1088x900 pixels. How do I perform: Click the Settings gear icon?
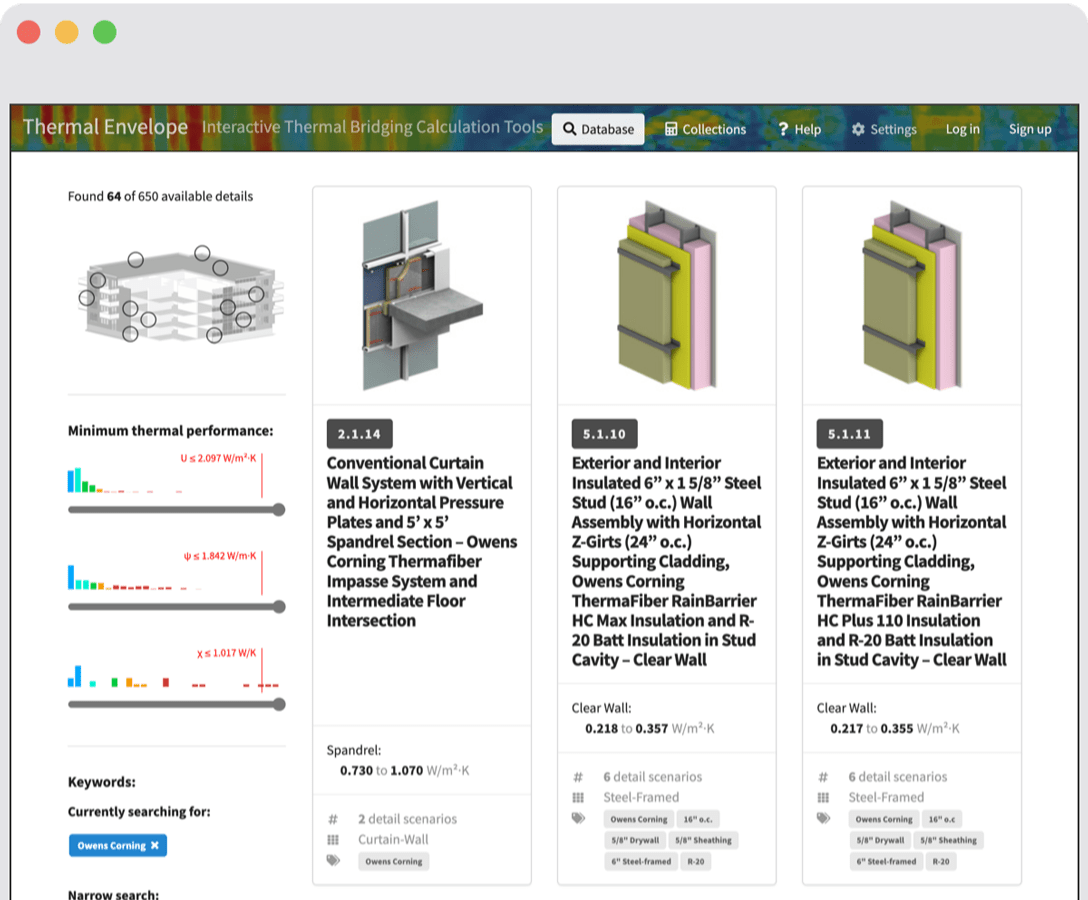coord(858,129)
